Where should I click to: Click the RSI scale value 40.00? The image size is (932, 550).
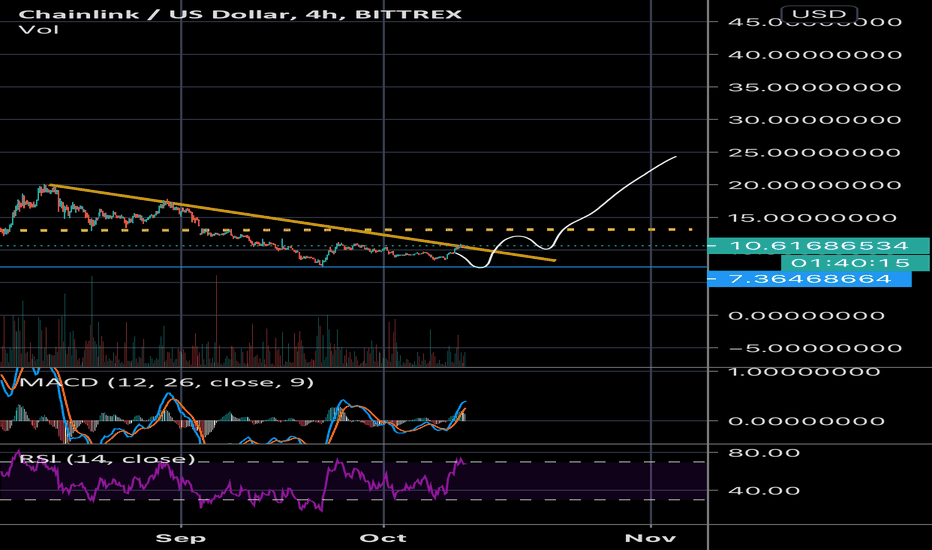pos(764,491)
